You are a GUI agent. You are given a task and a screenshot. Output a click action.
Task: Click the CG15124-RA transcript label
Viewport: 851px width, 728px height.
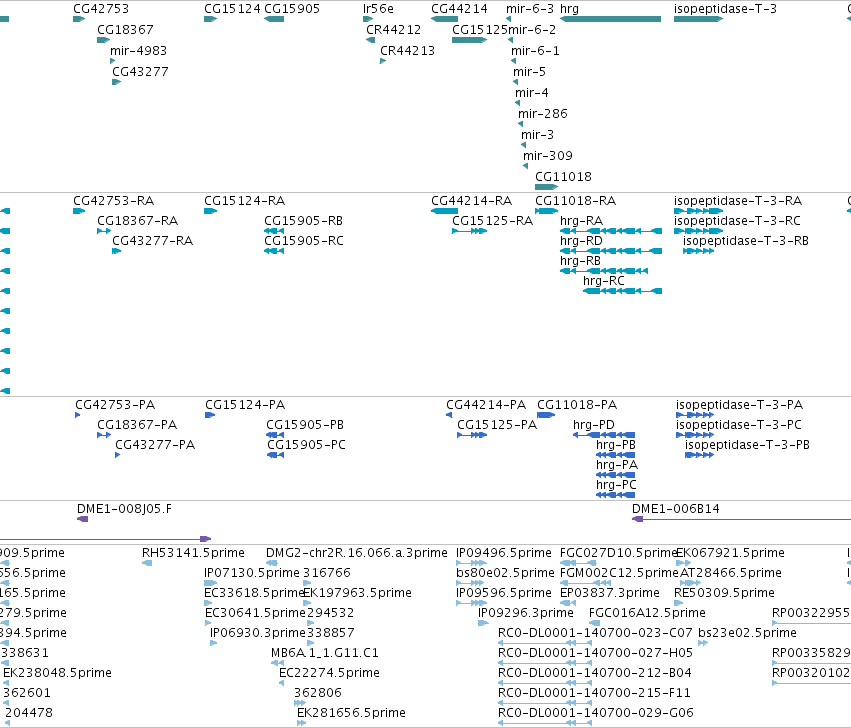(x=244, y=201)
